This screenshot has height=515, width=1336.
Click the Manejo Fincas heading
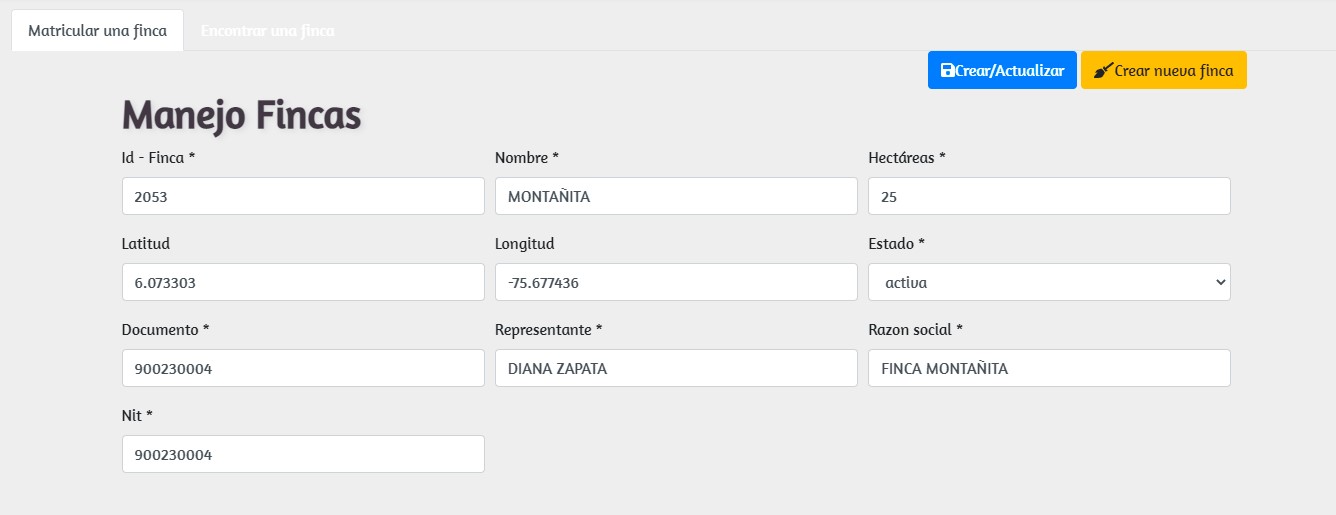(241, 115)
